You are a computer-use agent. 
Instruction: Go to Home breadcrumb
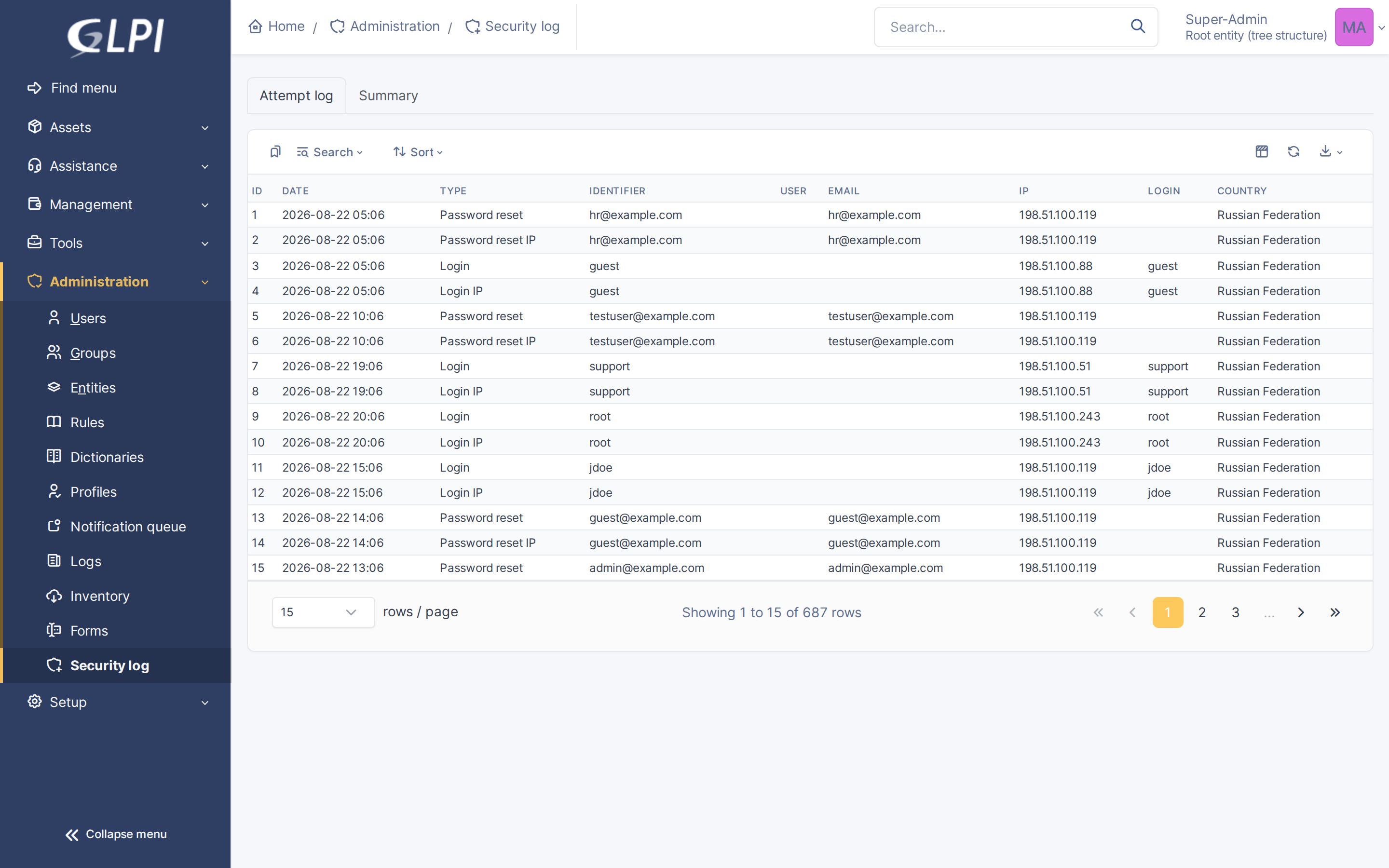(x=277, y=27)
